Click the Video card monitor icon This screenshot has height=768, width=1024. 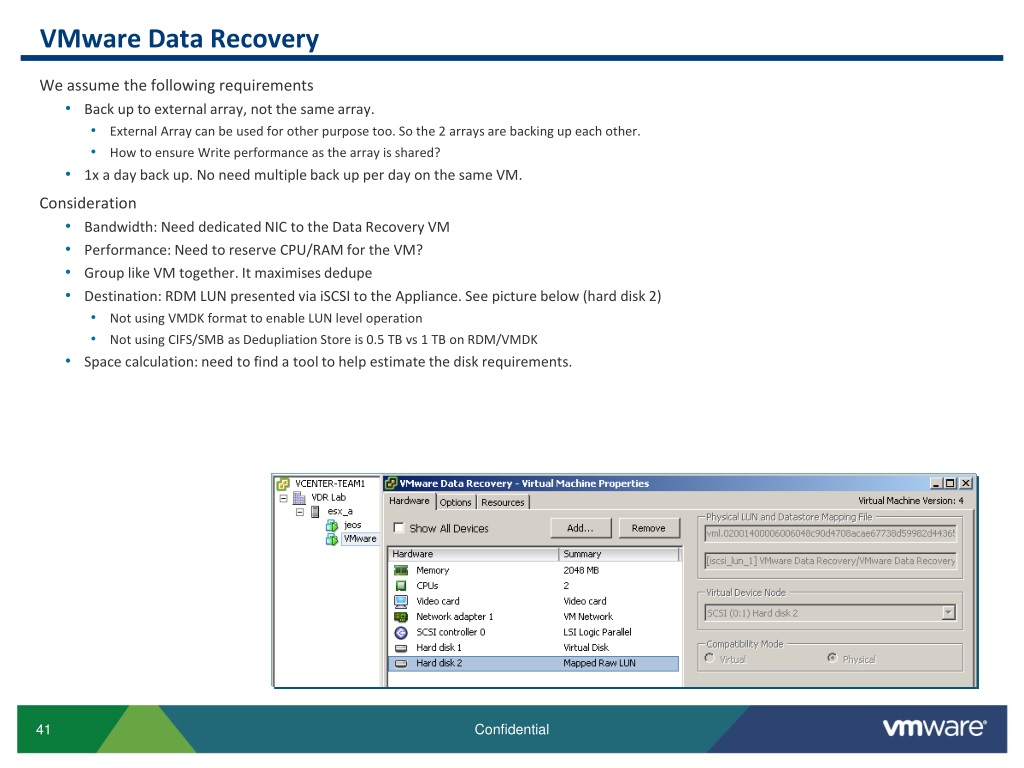point(401,601)
